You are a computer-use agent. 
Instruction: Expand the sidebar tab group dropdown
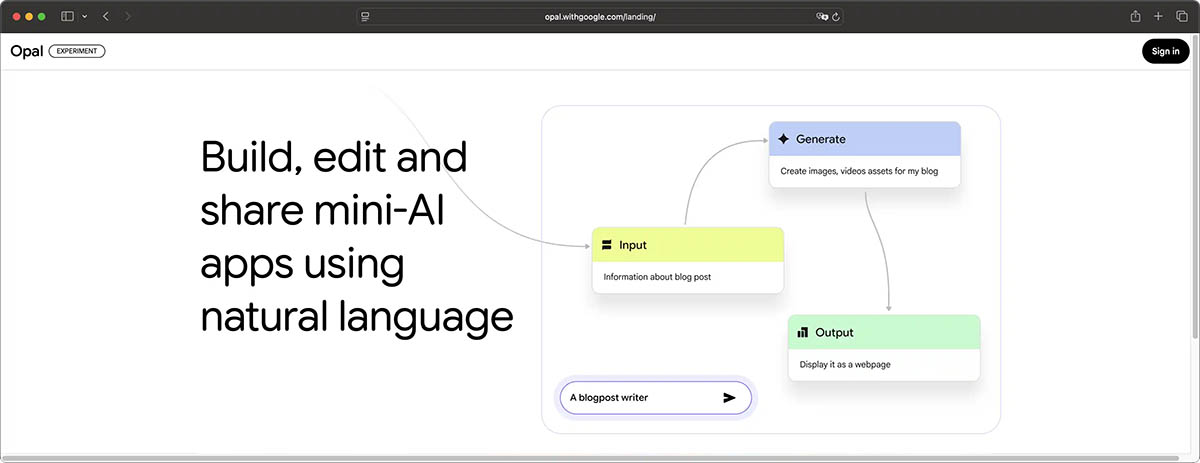tap(84, 17)
